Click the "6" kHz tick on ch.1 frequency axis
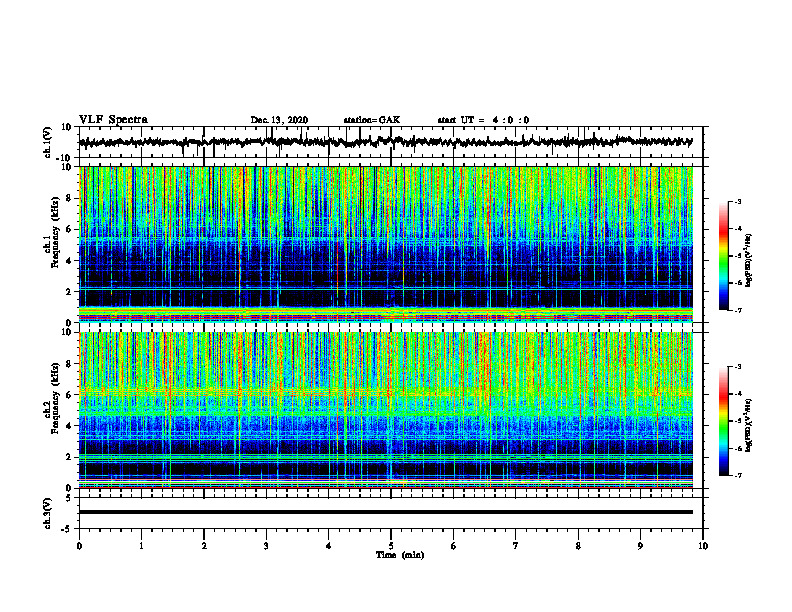The image size is (792, 612). point(69,230)
